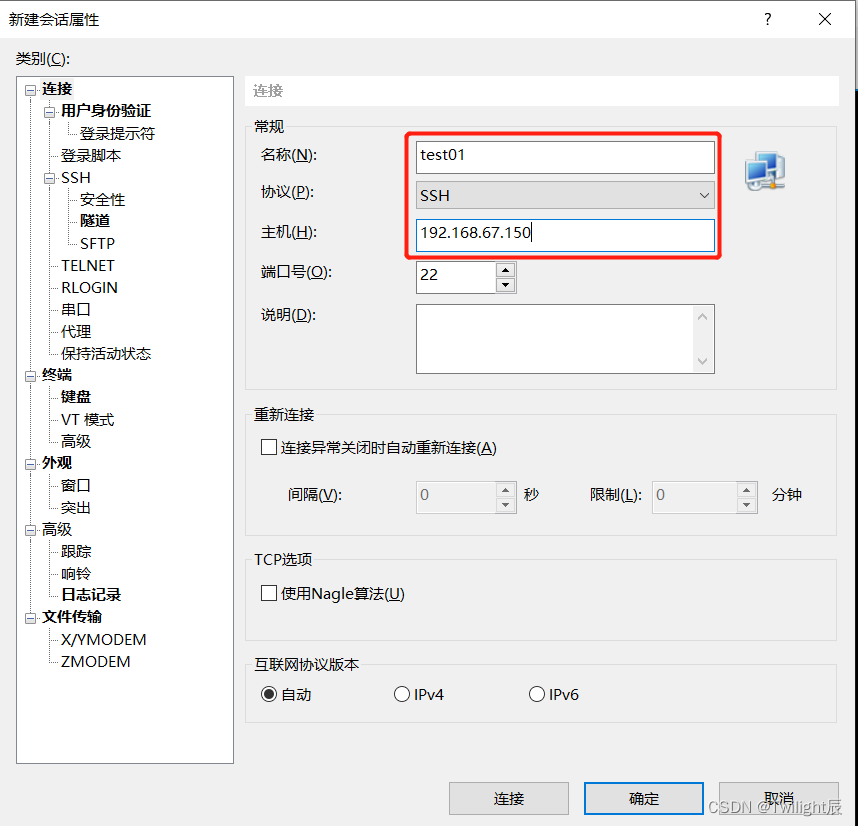Click the session computer icon

765,171
